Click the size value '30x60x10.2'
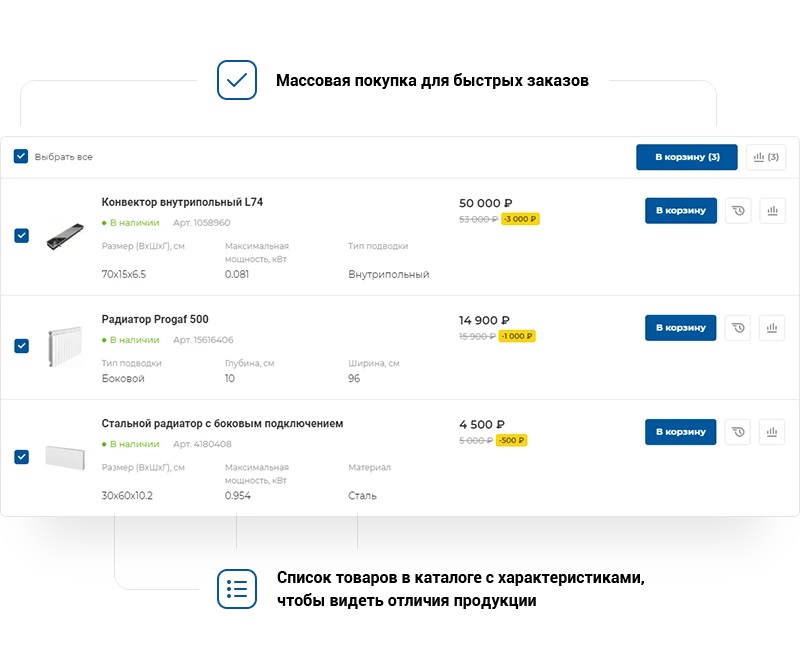The image size is (800, 663). click(127, 496)
